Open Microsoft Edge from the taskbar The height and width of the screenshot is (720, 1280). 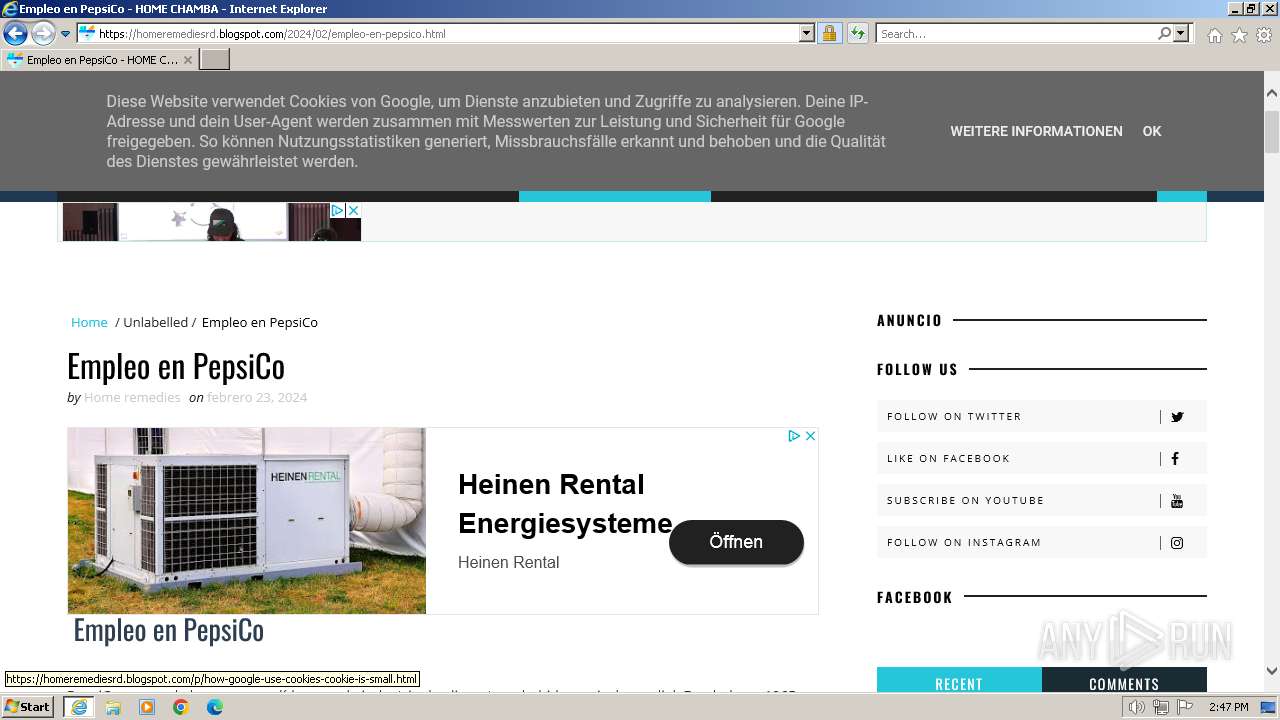pos(215,707)
